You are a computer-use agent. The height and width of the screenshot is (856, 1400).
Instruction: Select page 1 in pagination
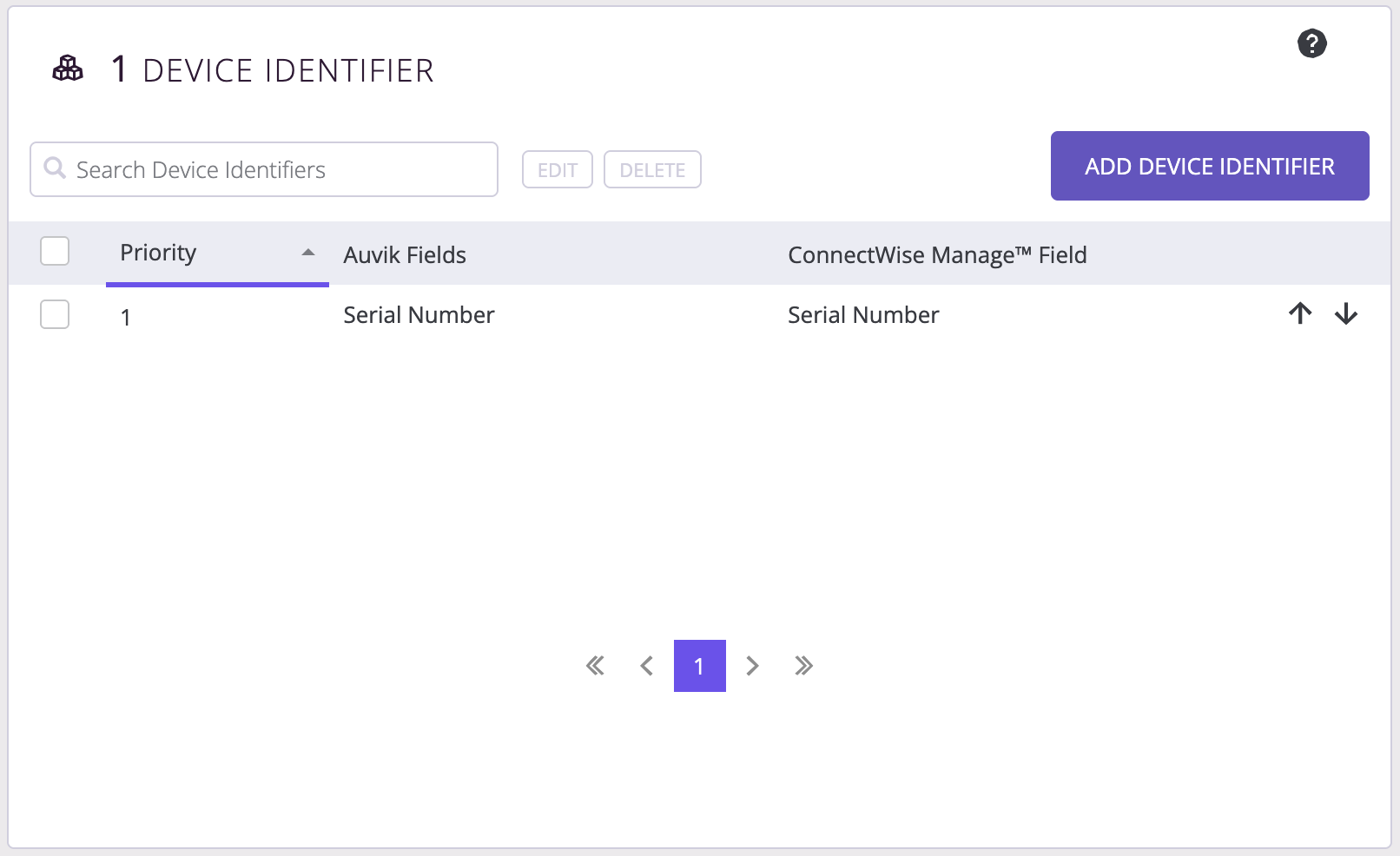pyautogui.click(x=700, y=666)
